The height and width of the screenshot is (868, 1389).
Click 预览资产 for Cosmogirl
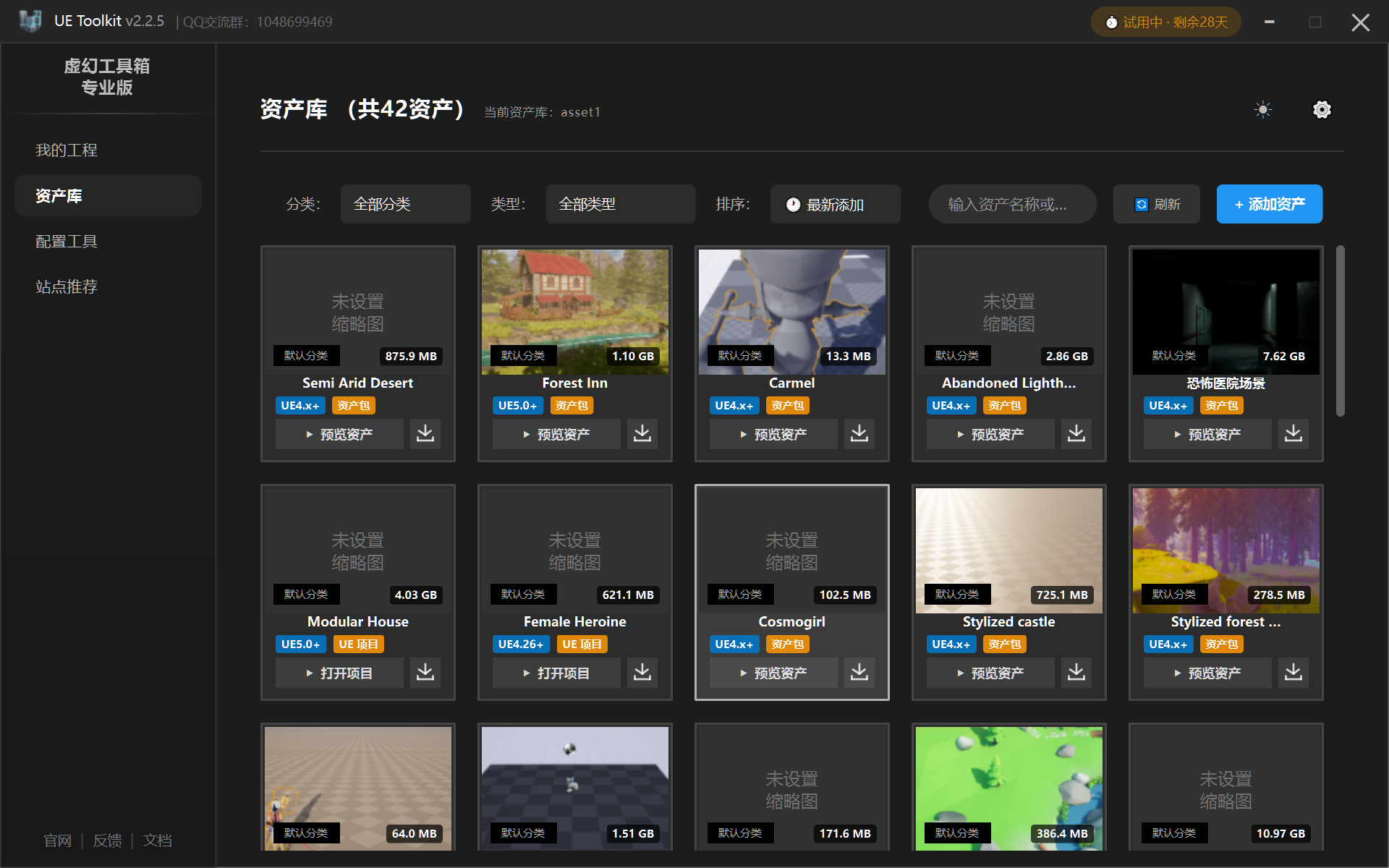click(x=773, y=673)
